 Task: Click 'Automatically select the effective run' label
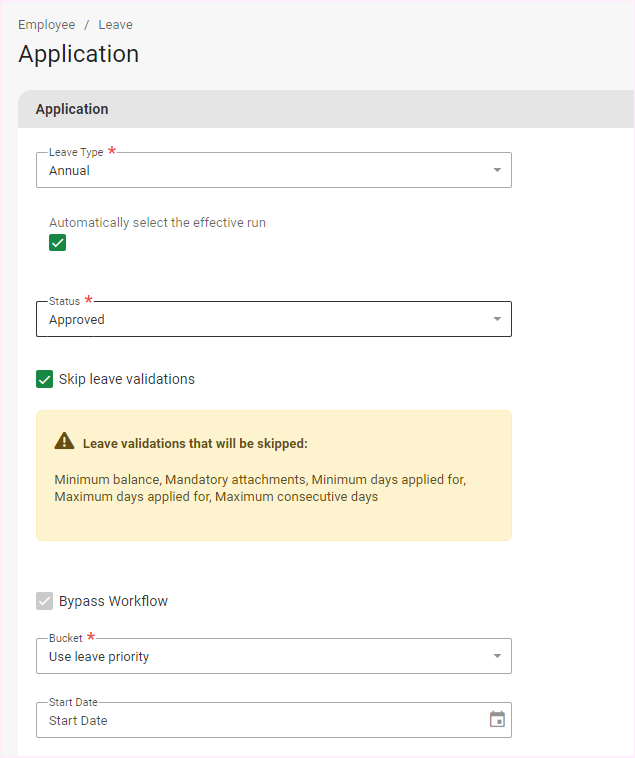[157, 223]
